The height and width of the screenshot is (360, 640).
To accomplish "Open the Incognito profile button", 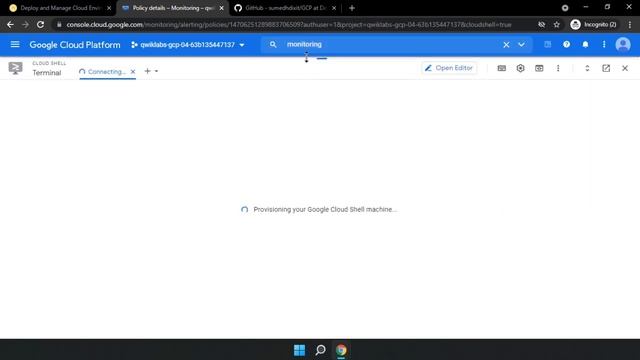I will point(593,24).
